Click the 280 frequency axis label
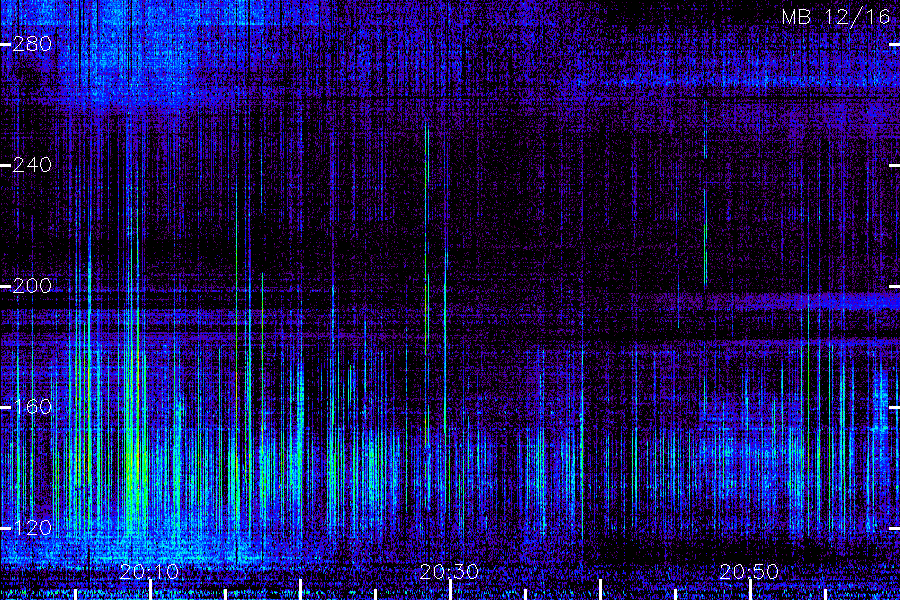The height and width of the screenshot is (600, 900). [32, 44]
